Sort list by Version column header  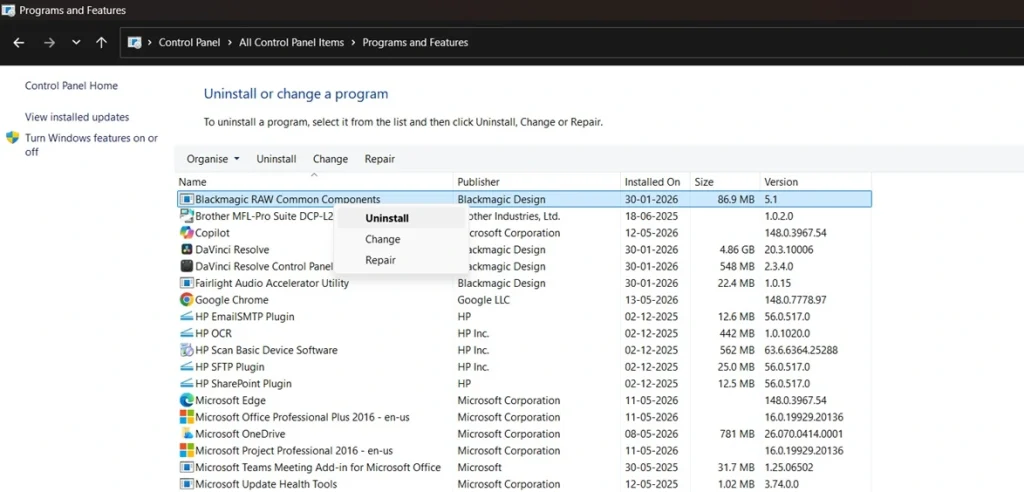point(815,182)
